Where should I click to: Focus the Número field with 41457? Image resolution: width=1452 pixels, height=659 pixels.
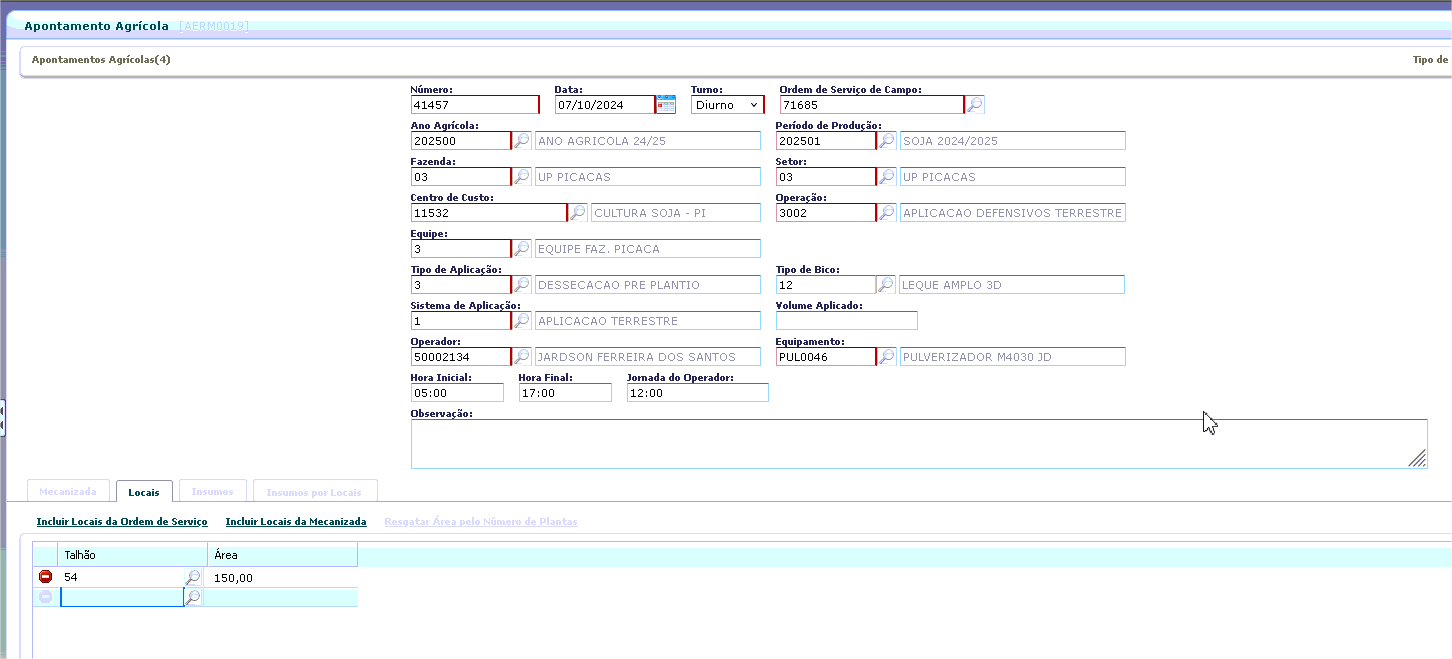(x=475, y=104)
